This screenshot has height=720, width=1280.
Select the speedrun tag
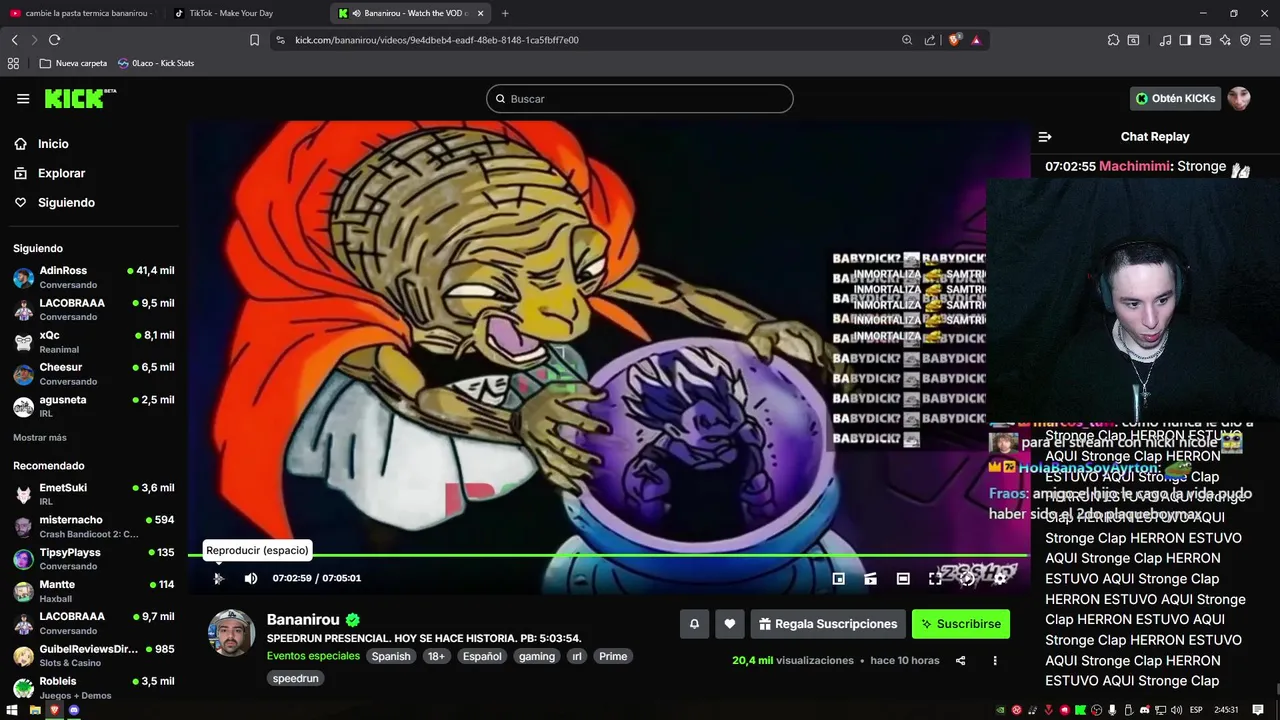pos(296,678)
